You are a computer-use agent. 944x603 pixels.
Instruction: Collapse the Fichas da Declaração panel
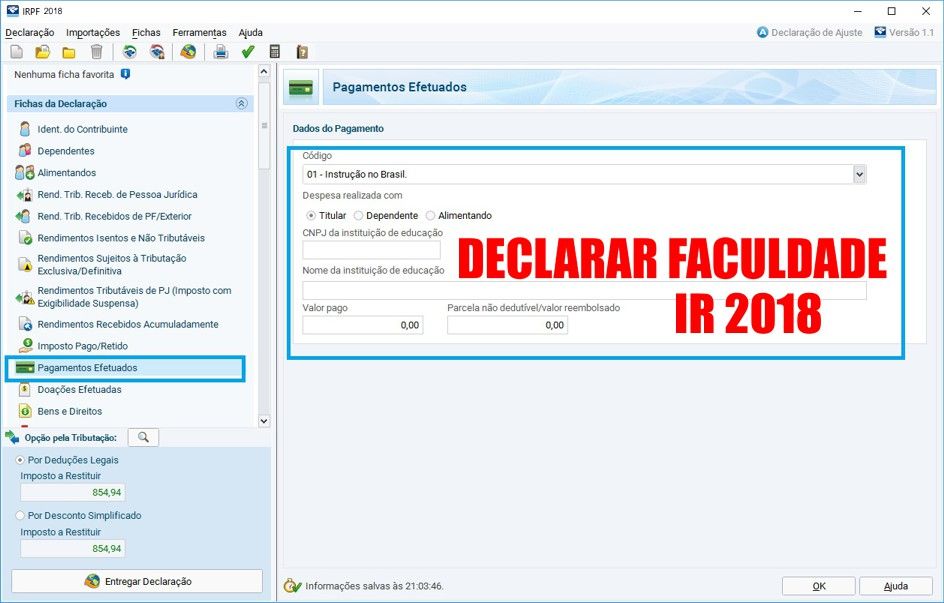pos(241,103)
